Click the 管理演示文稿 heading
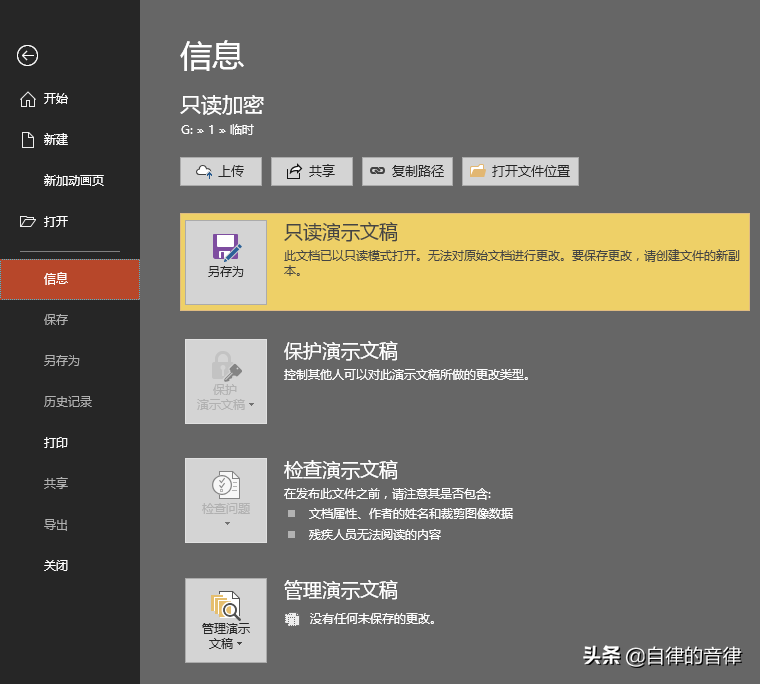 [x=341, y=590]
